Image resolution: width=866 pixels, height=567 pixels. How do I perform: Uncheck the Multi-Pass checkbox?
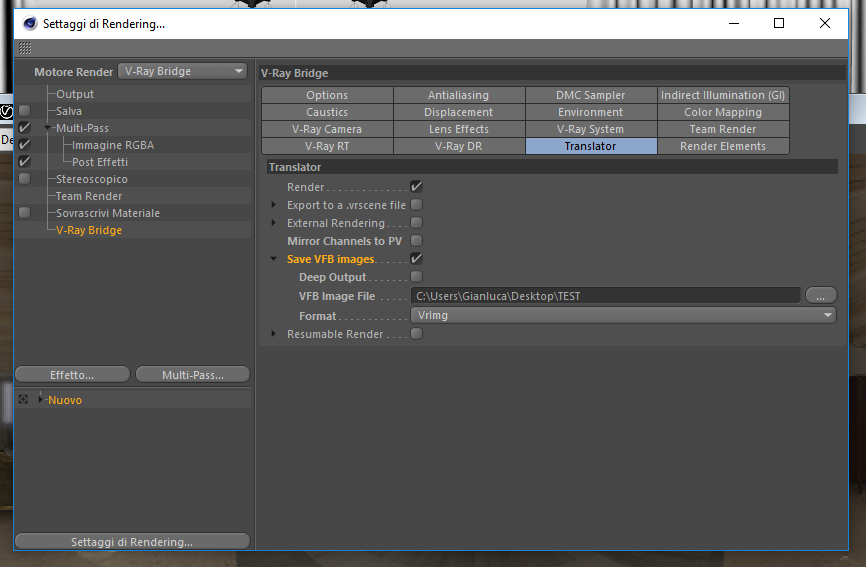24,128
